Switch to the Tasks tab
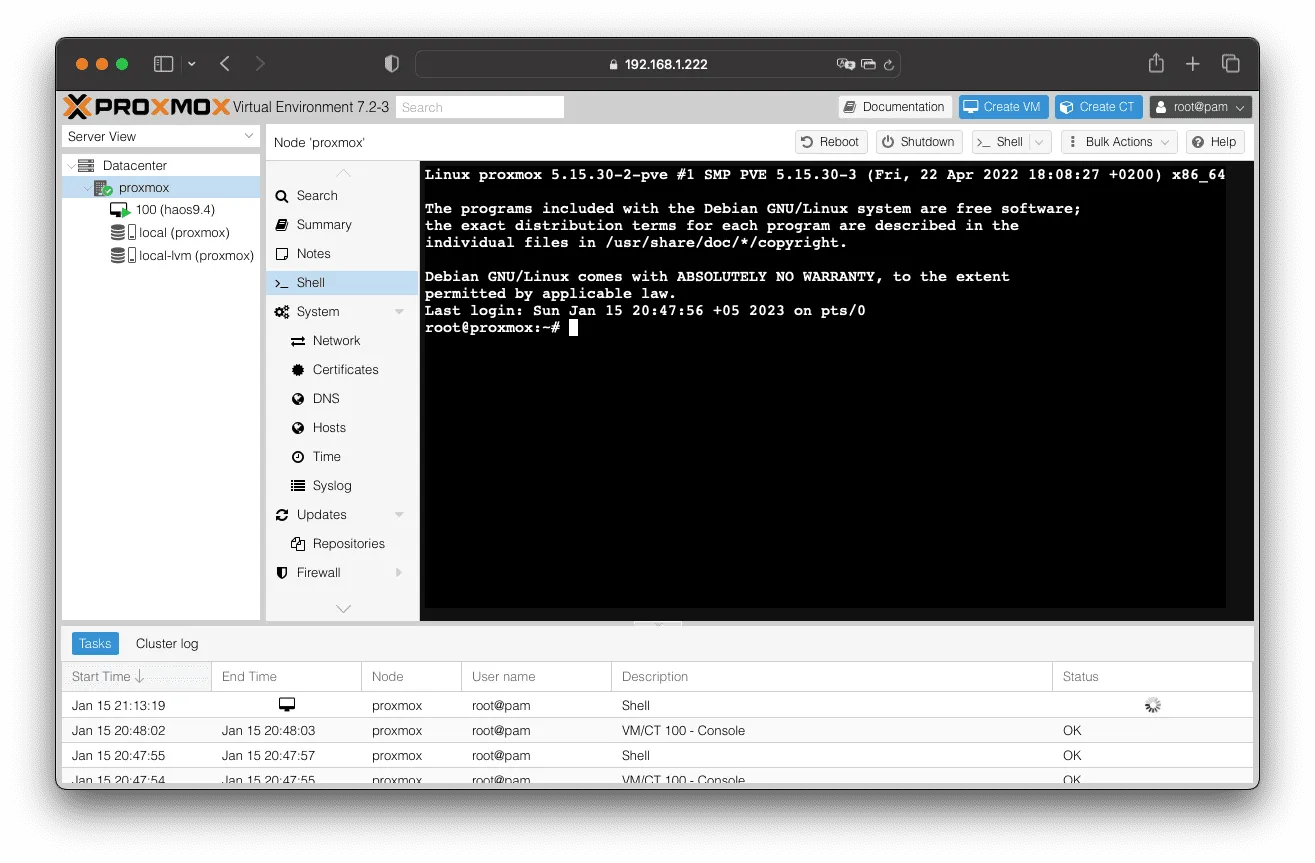Viewport: 1315px width, 863px height. click(95, 644)
